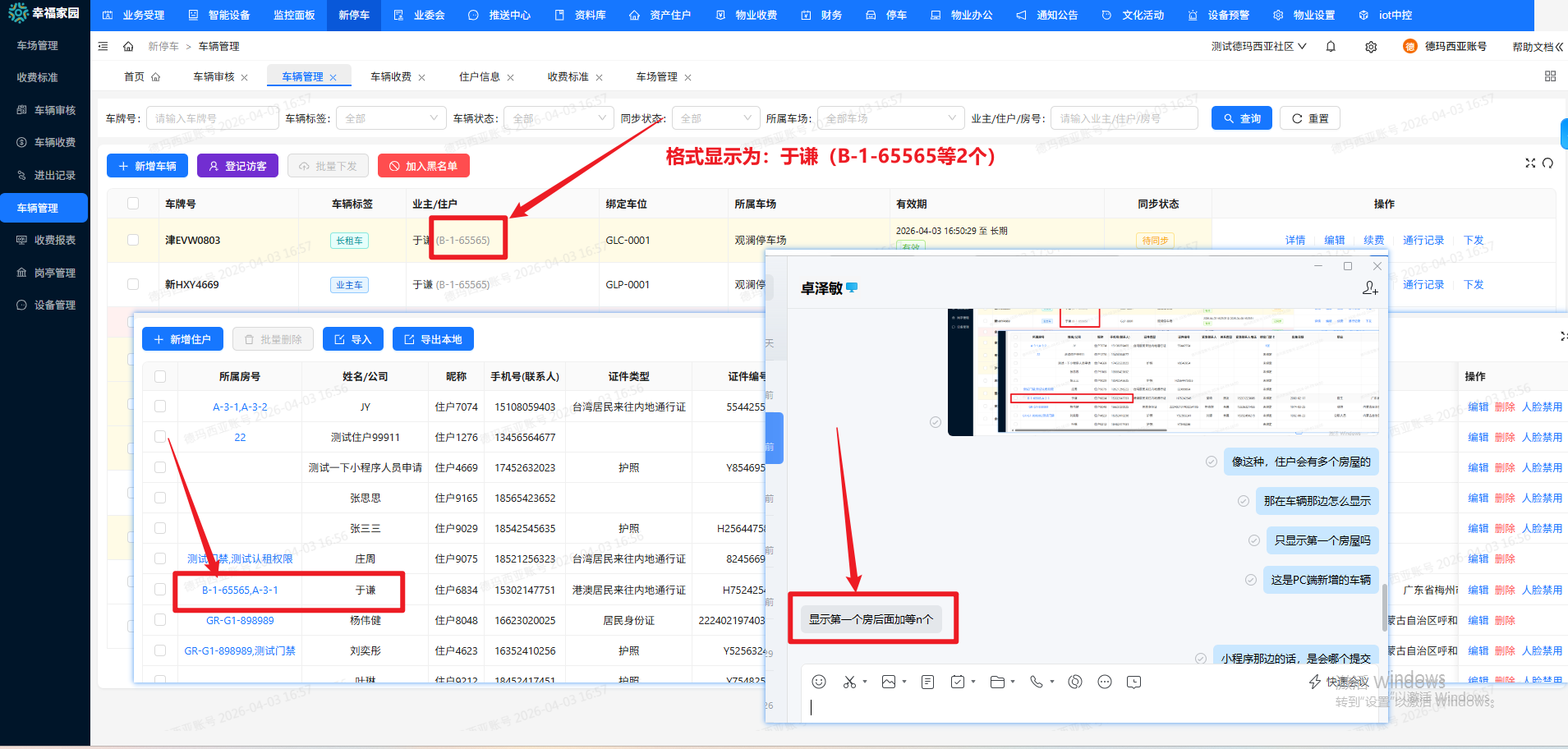Click the add contact icon in chat
Viewport: 1568px width, 749px height.
(1370, 288)
